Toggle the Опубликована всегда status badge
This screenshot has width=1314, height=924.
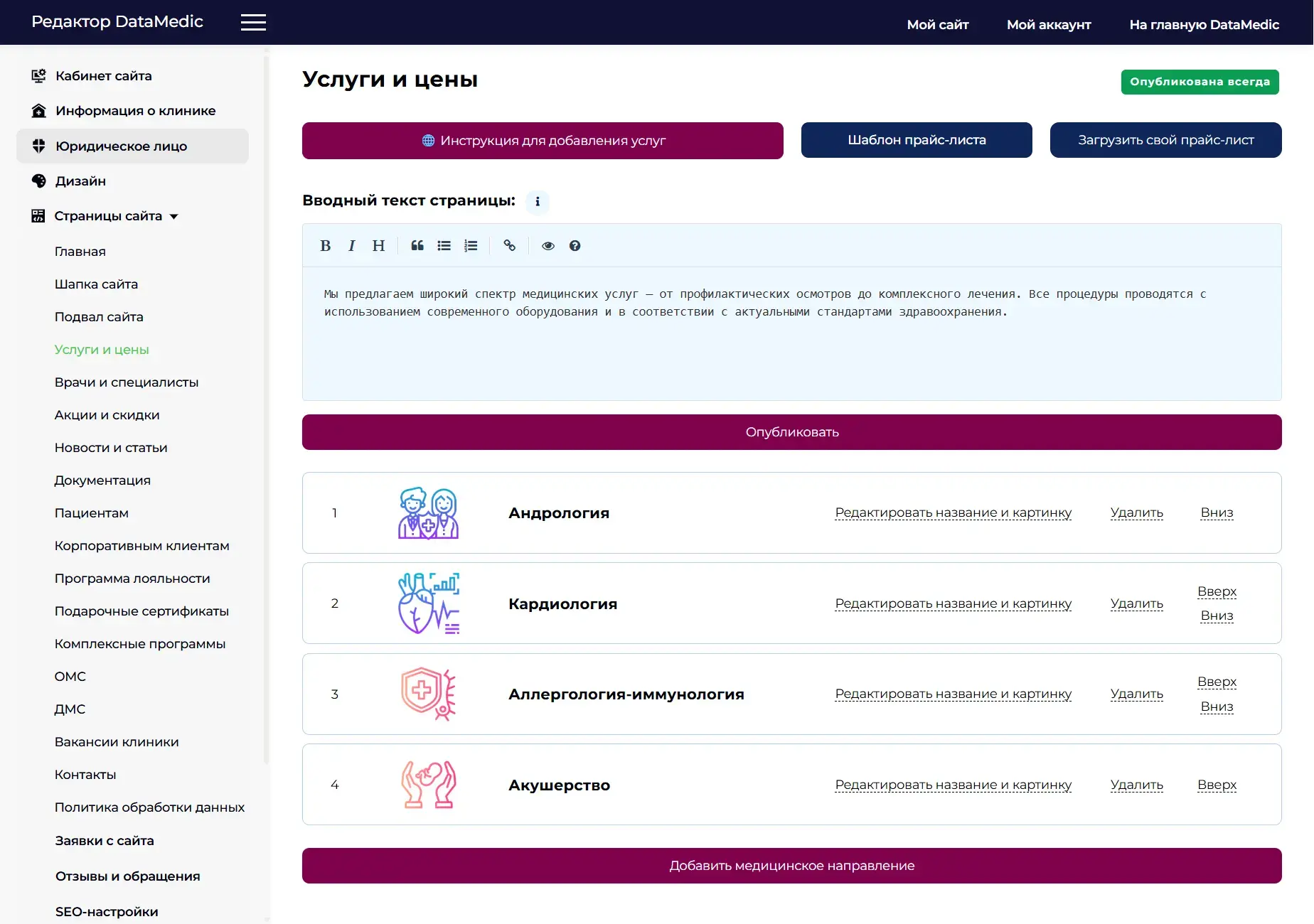pos(1200,82)
